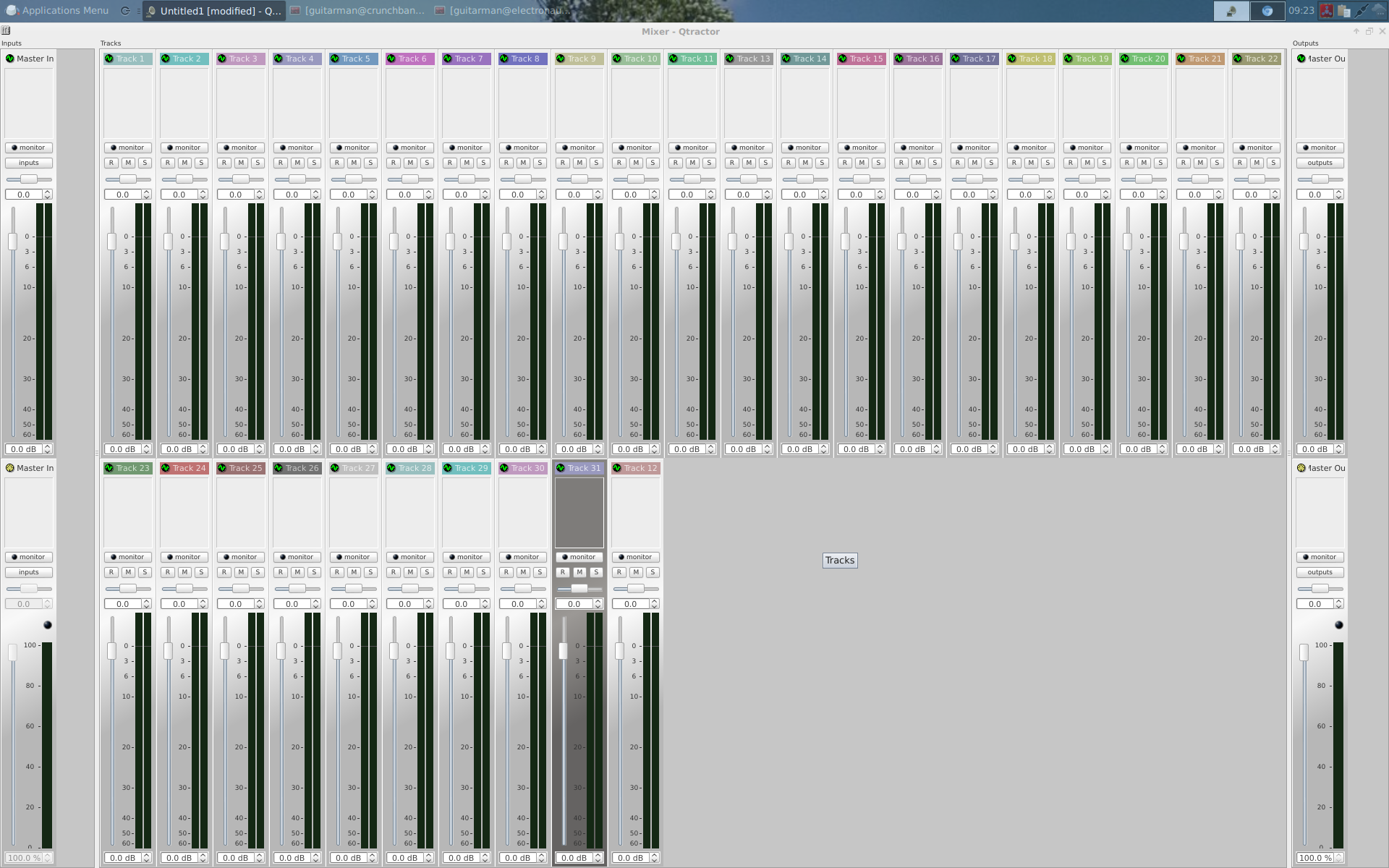The height and width of the screenshot is (868, 1389).
Task: Click the Track 31 strip waveform icon
Action: coord(561,468)
